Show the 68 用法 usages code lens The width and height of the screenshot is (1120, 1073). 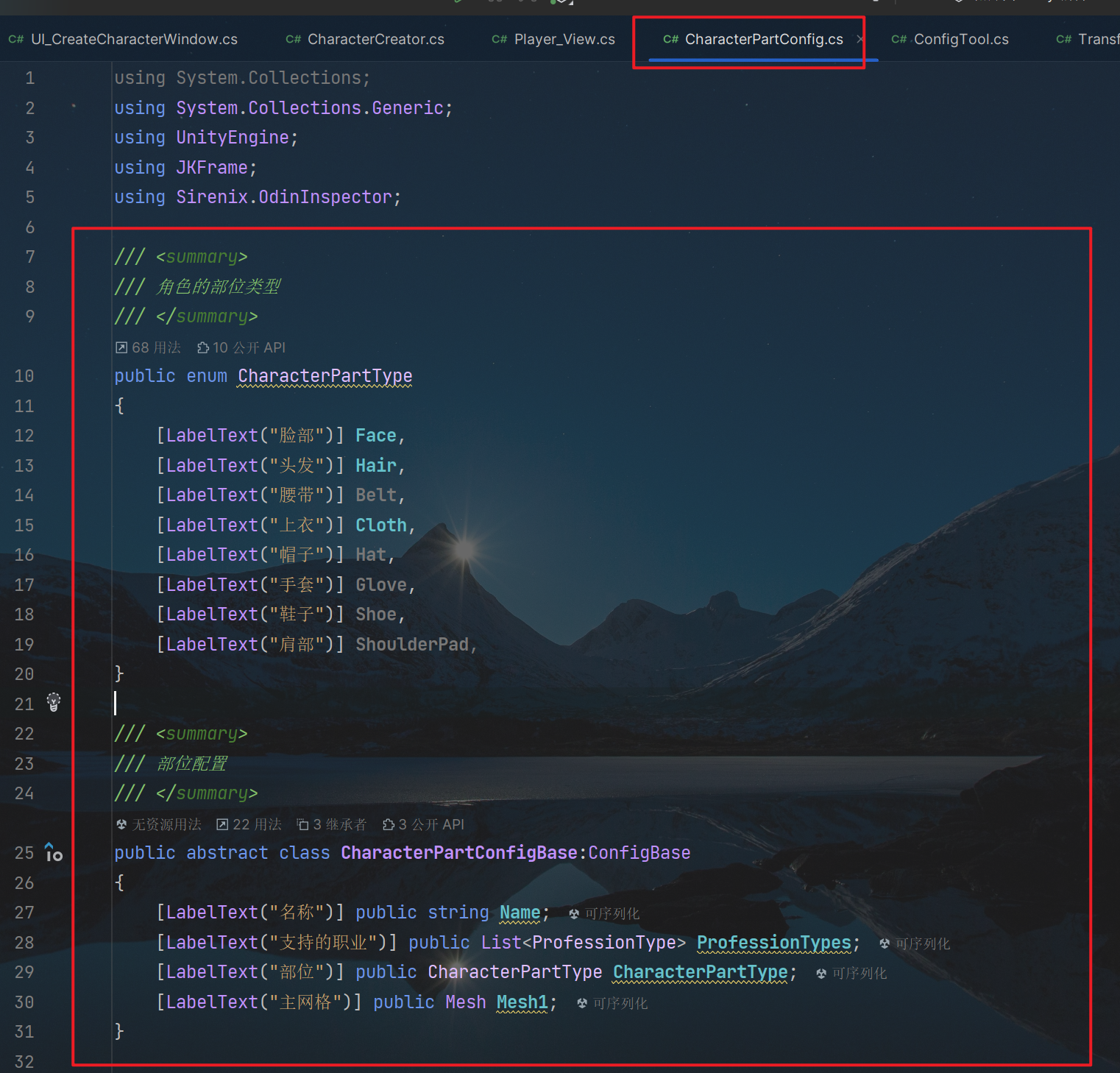coord(149,347)
